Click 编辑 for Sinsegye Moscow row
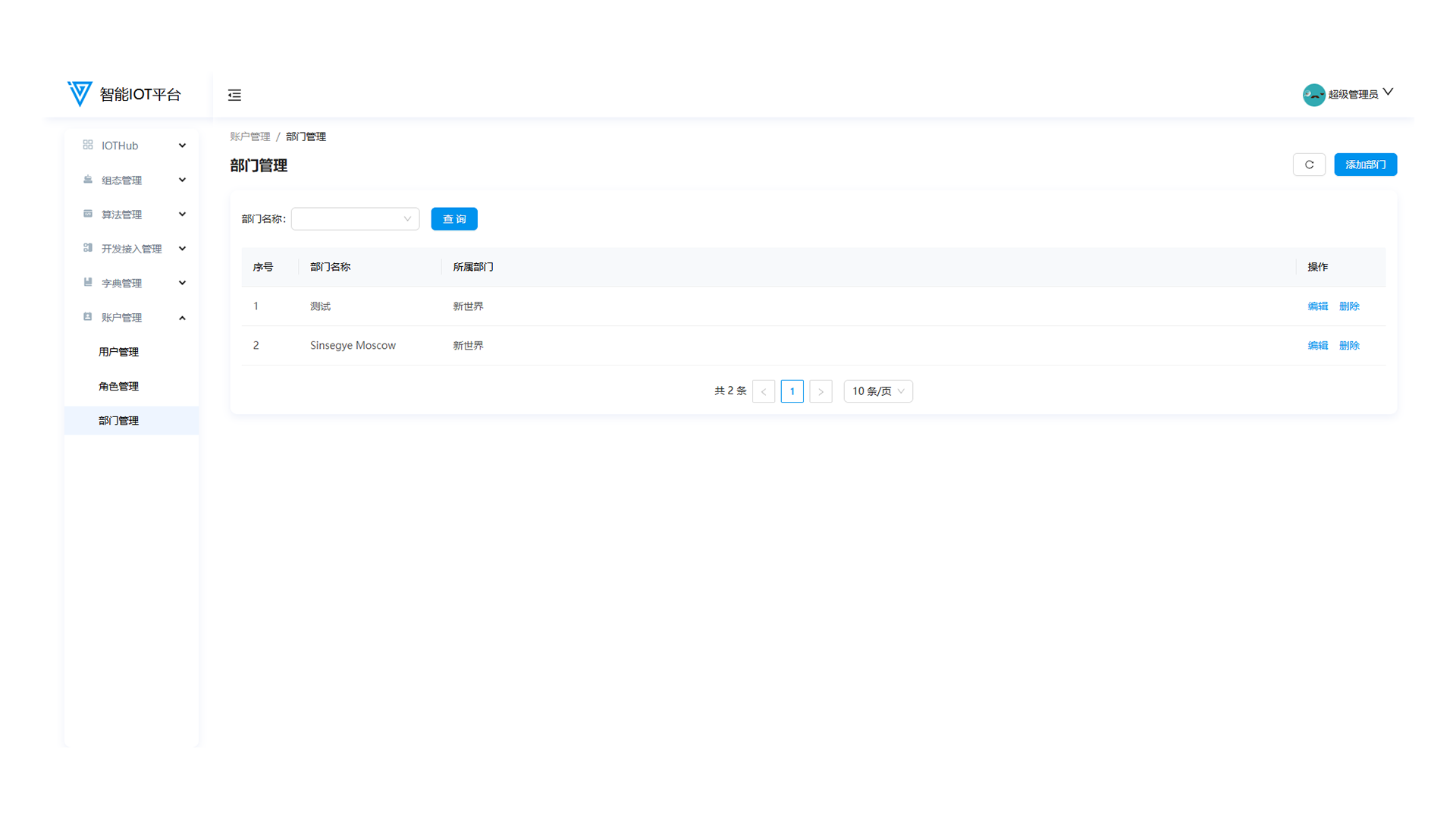The image size is (1456, 819). [1317, 346]
